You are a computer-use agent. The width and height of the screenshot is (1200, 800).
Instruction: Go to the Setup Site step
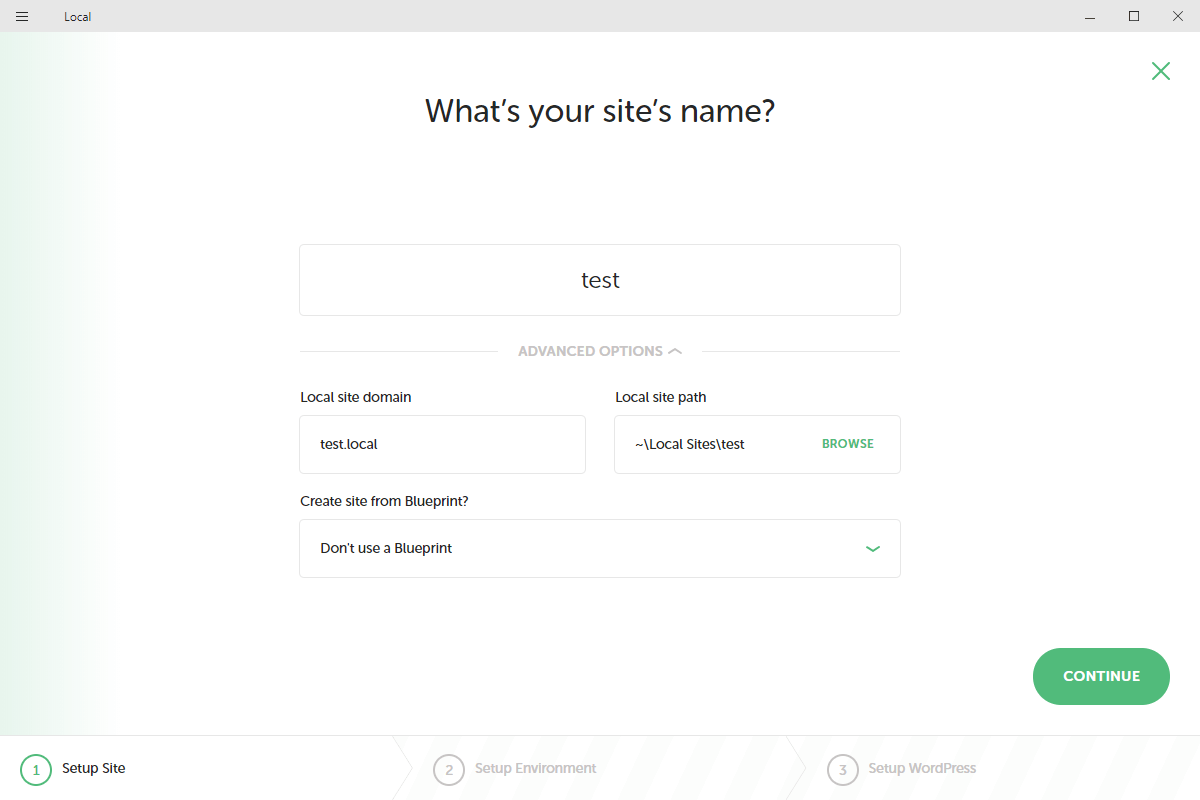point(94,768)
